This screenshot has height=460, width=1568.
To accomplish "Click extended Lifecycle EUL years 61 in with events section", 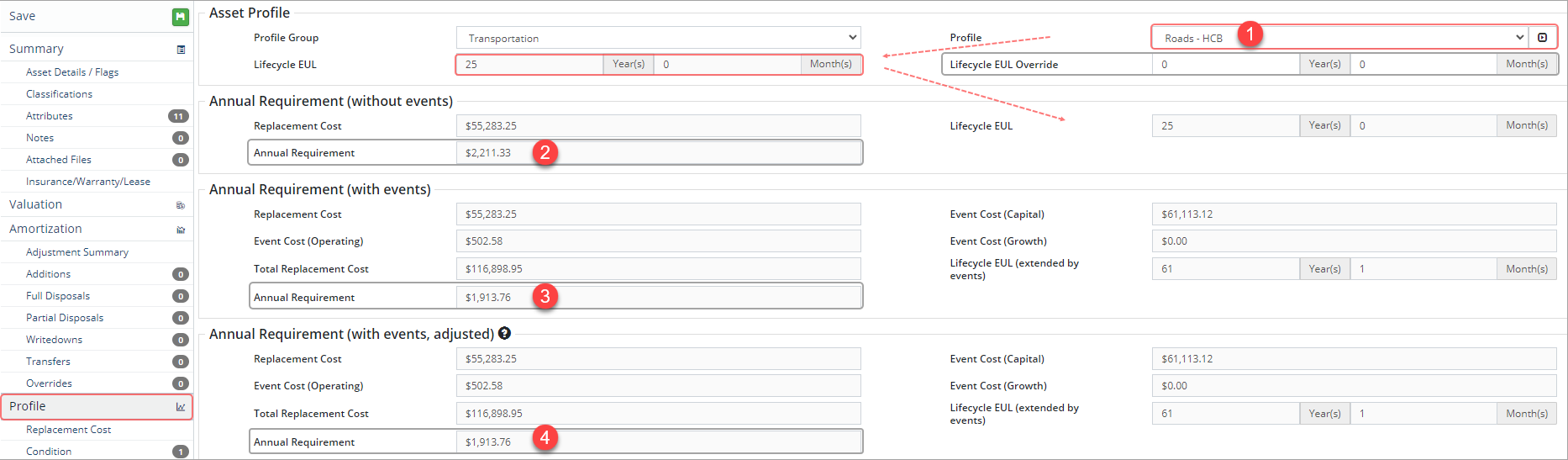I will click(x=1226, y=269).
